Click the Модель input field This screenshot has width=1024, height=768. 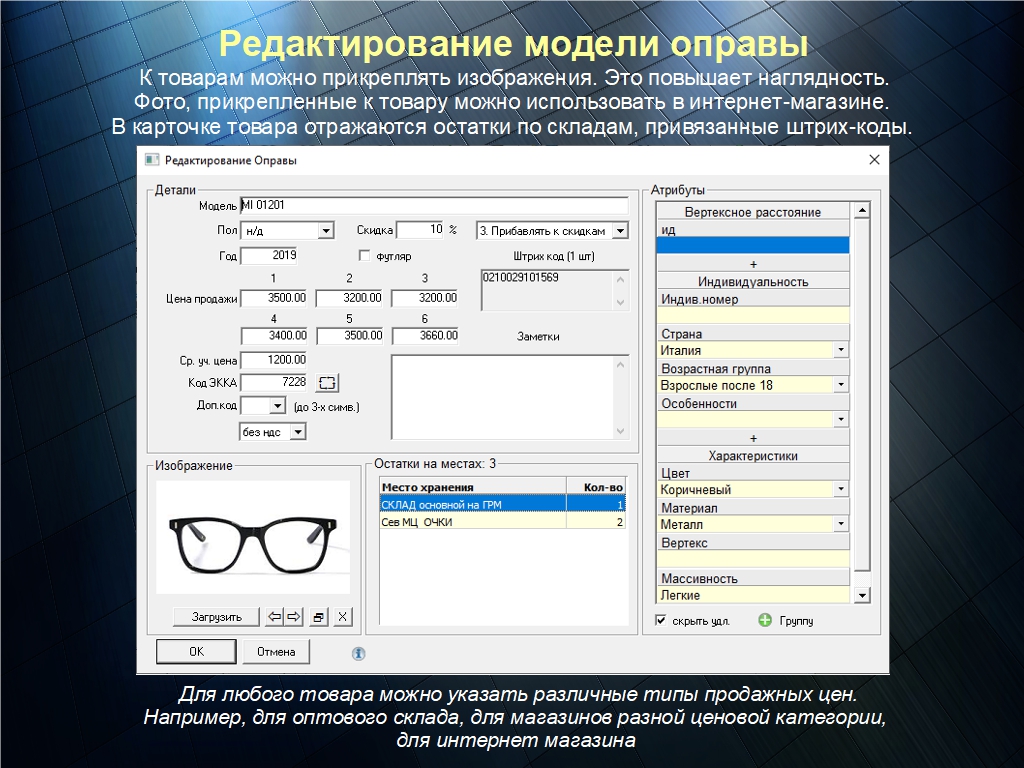click(x=433, y=205)
